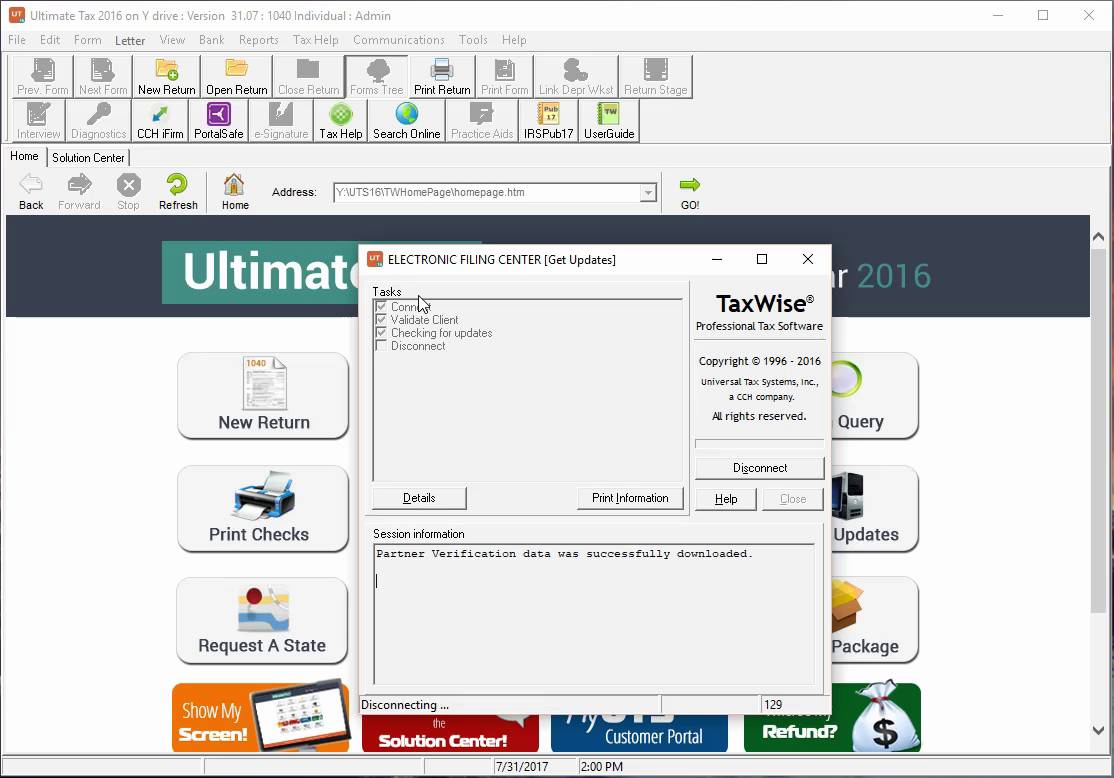The width and height of the screenshot is (1114, 778).
Task: Click the Return Stage toolbar icon
Action: (656, 77)
